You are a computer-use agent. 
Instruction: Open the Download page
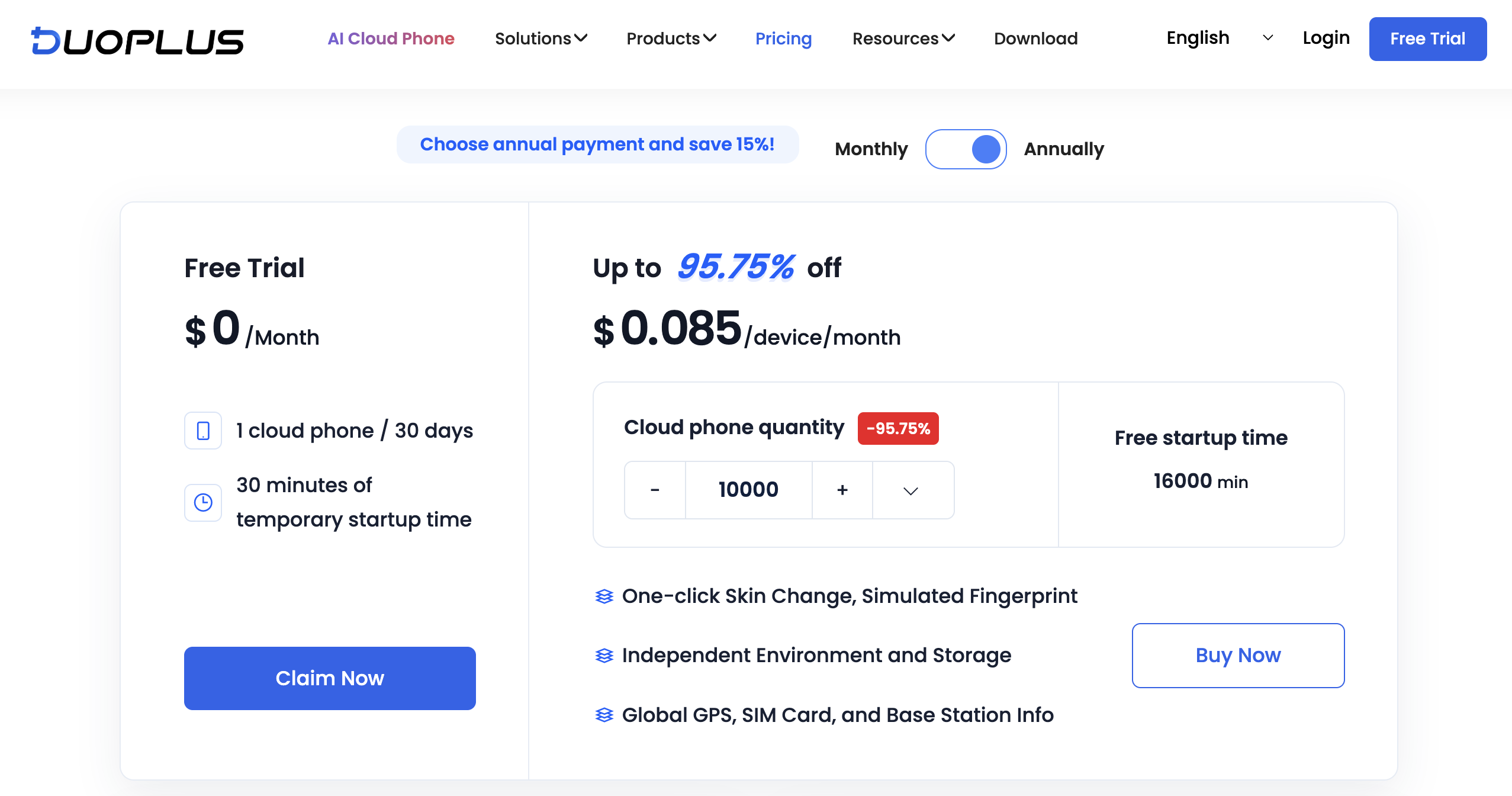click(1035, 38)
